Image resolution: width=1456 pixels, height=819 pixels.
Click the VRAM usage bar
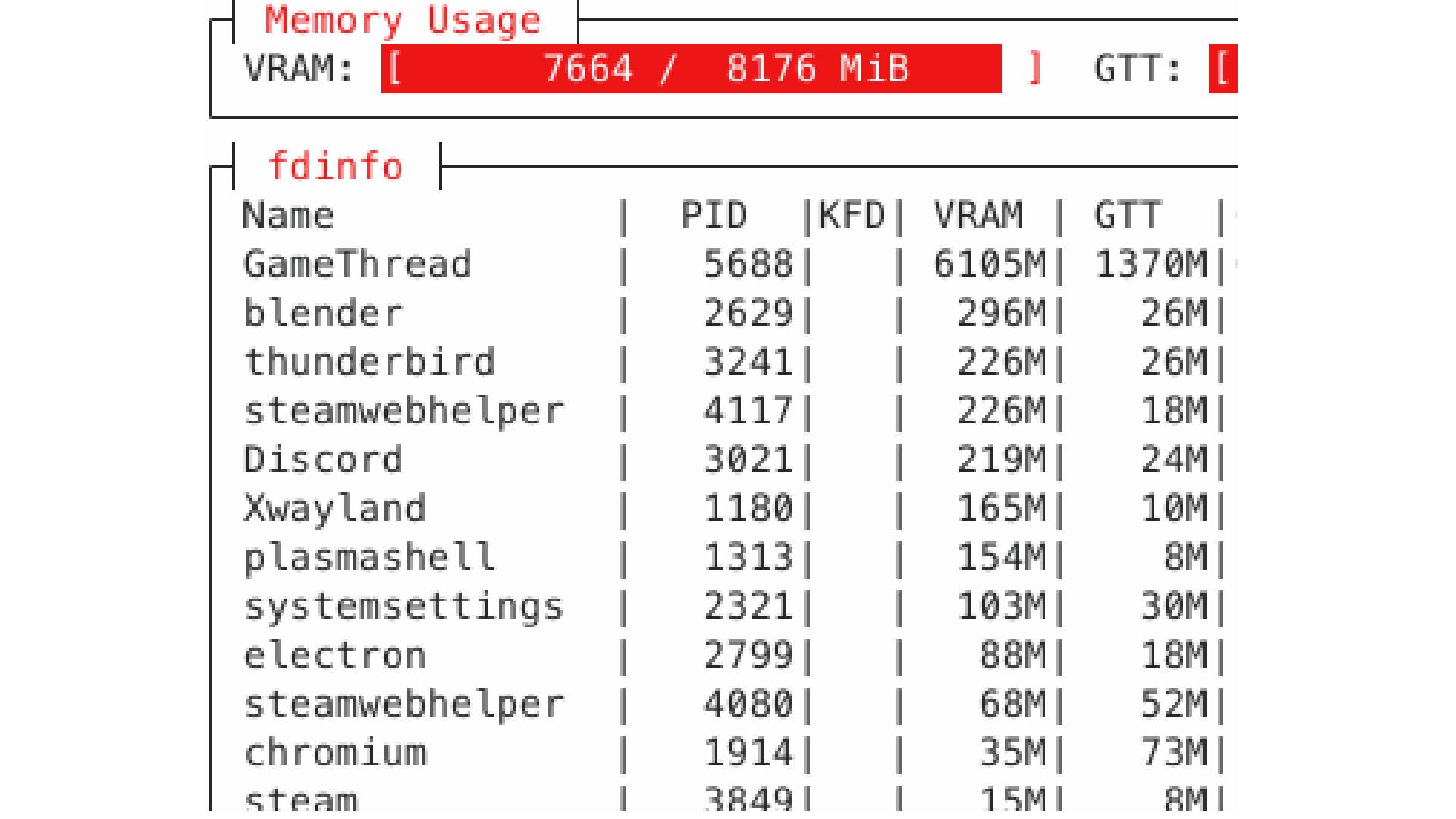coord(690,70)
